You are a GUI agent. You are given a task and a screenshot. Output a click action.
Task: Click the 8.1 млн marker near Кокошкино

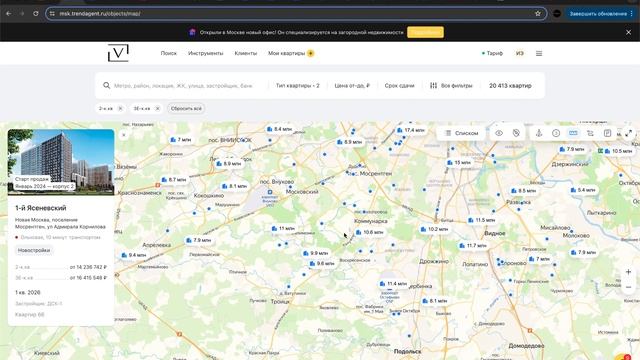point(235,186)
